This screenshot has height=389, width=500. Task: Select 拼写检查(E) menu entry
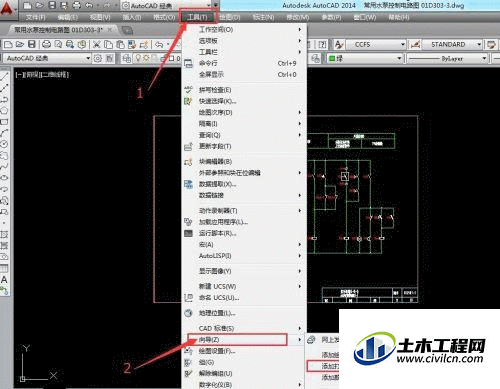244,90
